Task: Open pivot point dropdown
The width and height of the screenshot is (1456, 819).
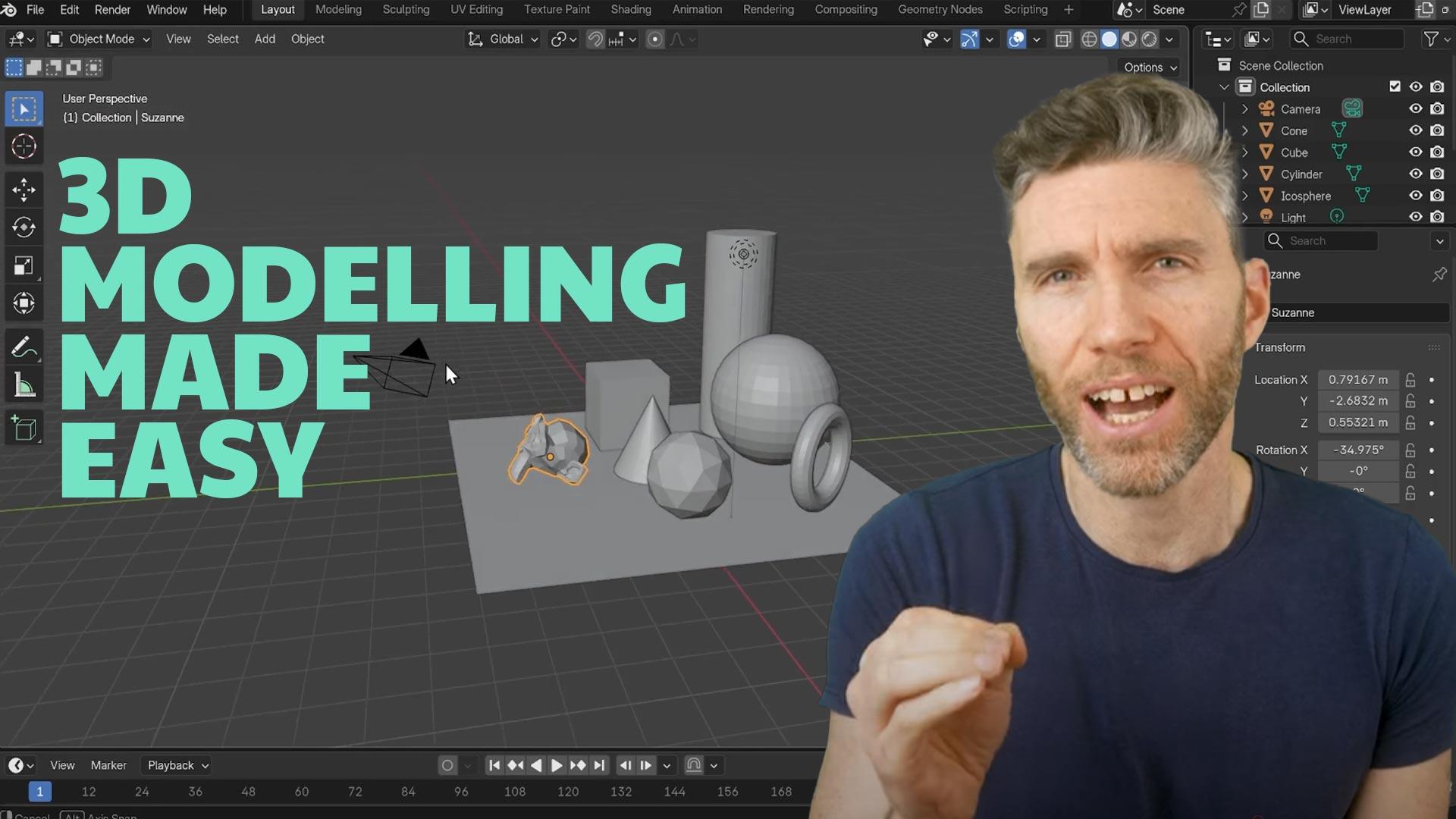Action: tap(563, 39)
